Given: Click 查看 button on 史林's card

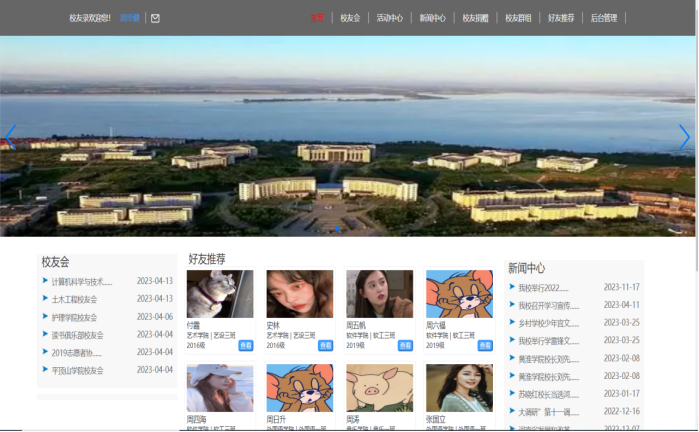Looking at the screenshot, I should click(325, 346).
